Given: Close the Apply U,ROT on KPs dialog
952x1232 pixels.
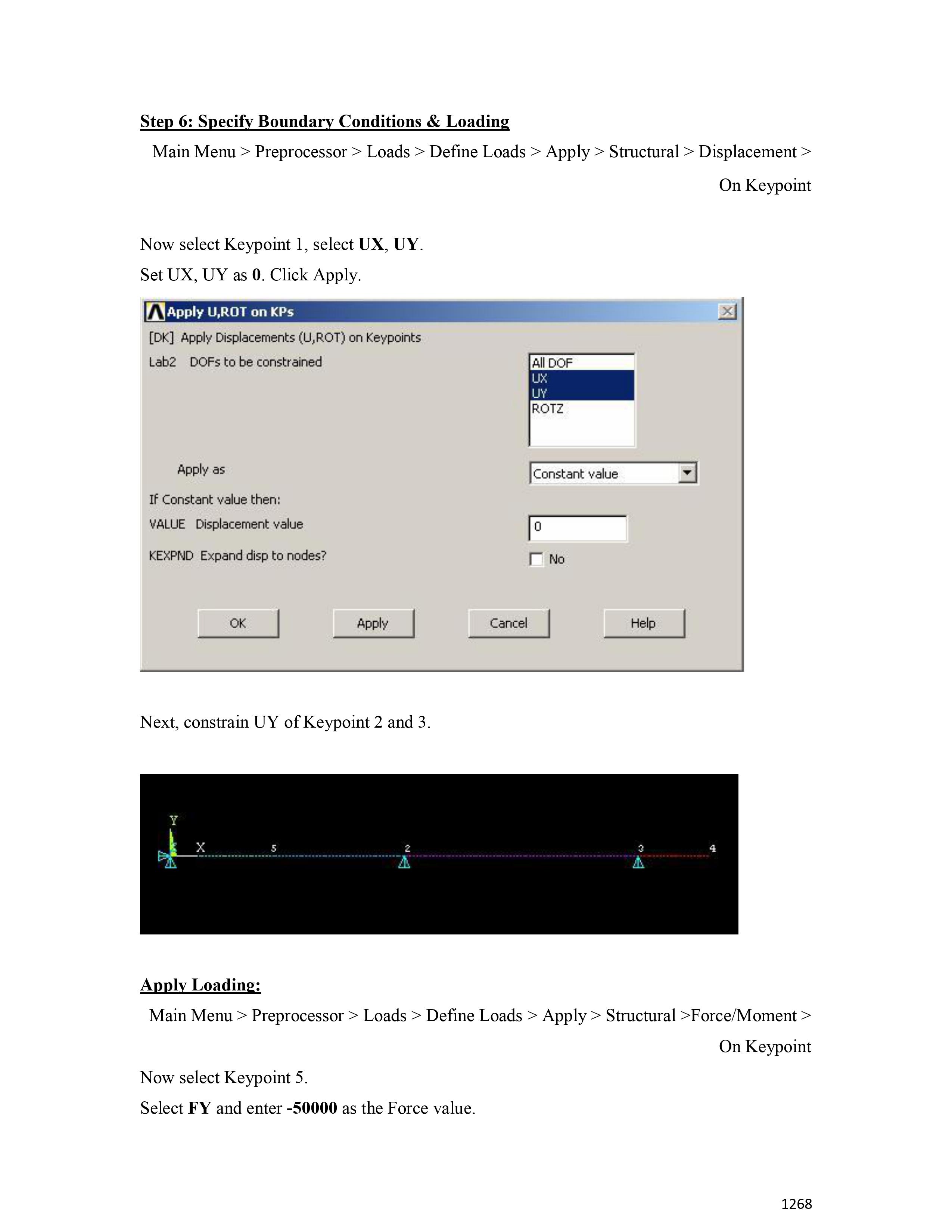Looking at the screenshot, I should tap(727, 311).
